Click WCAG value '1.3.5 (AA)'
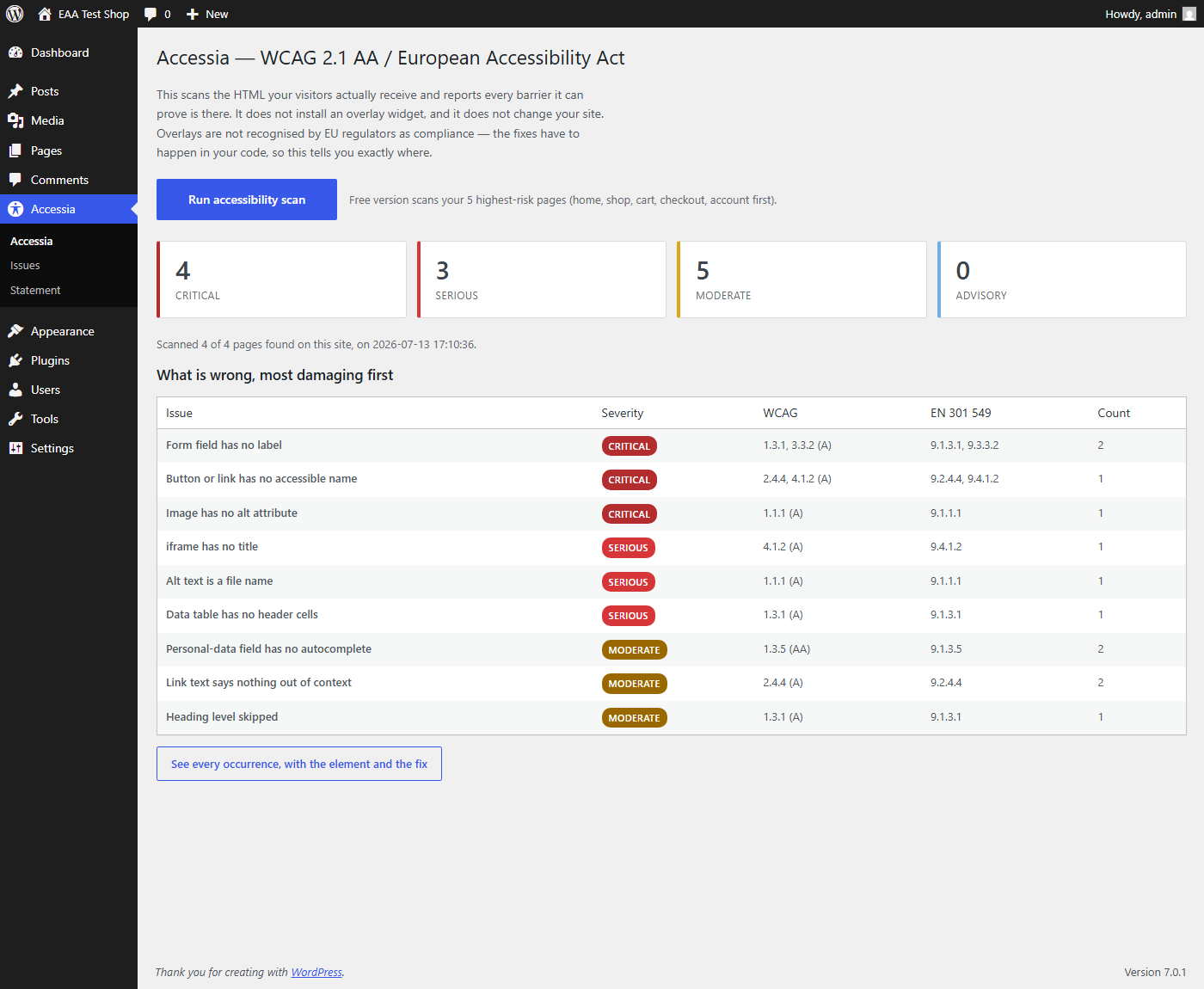 pyautogui.click(x=786, y=649)
